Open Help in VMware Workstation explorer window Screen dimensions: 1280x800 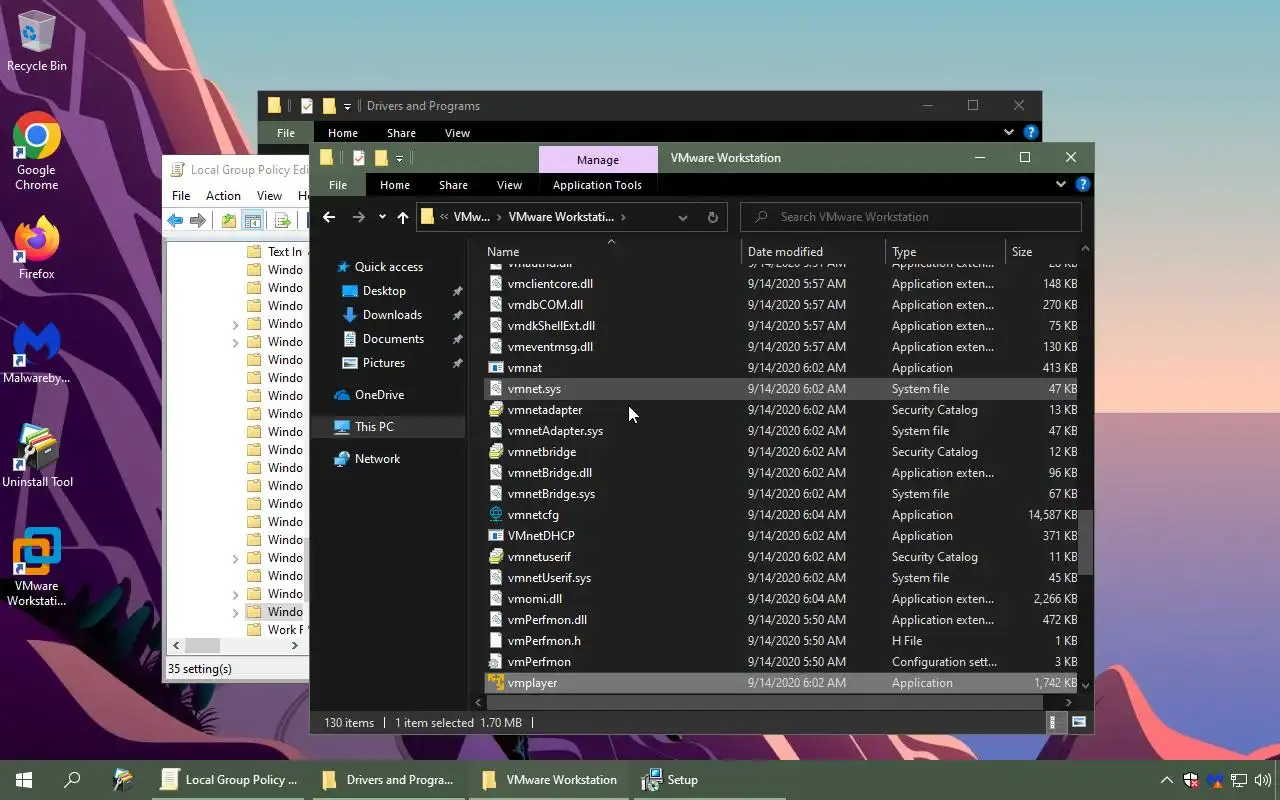1082,185
